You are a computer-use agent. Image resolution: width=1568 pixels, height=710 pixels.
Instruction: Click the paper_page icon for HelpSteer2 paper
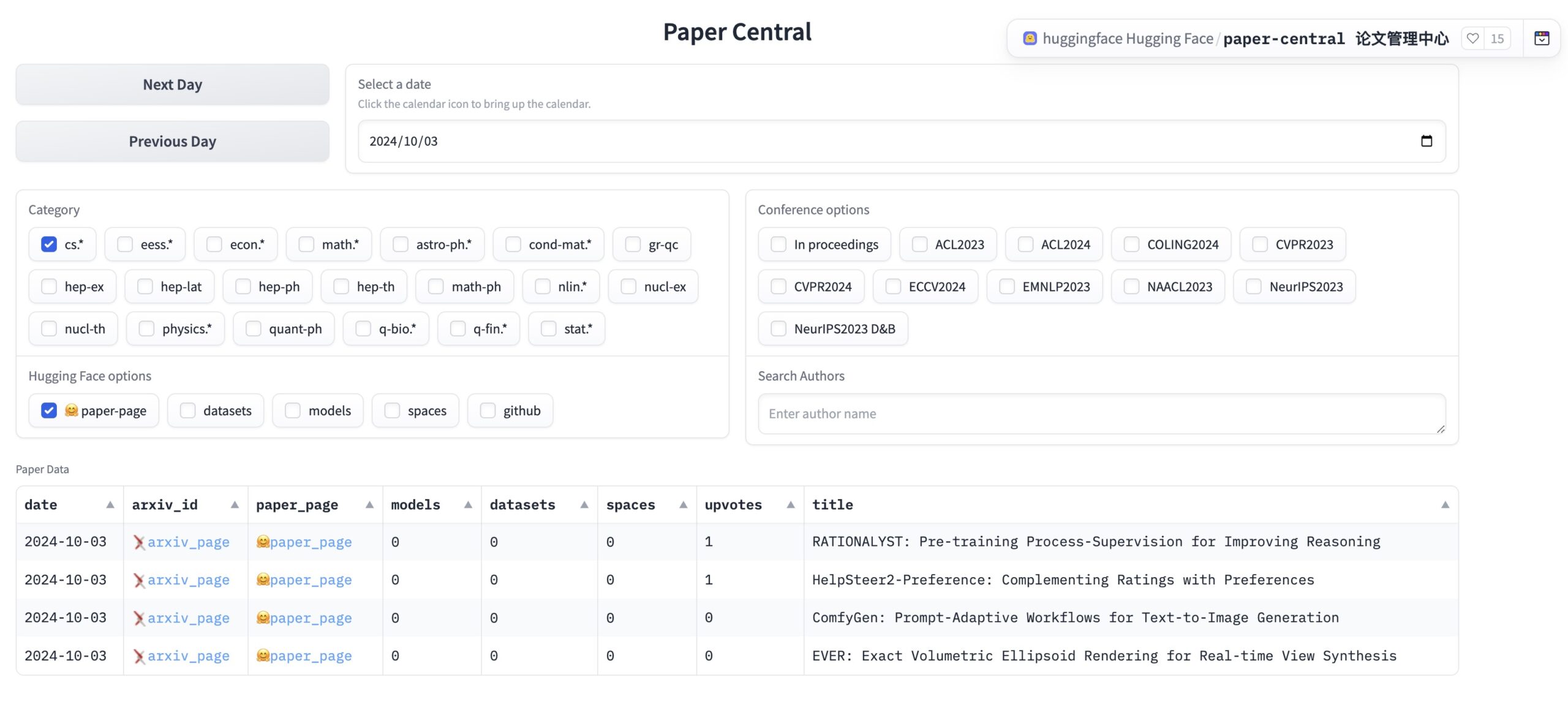point(304,579)
